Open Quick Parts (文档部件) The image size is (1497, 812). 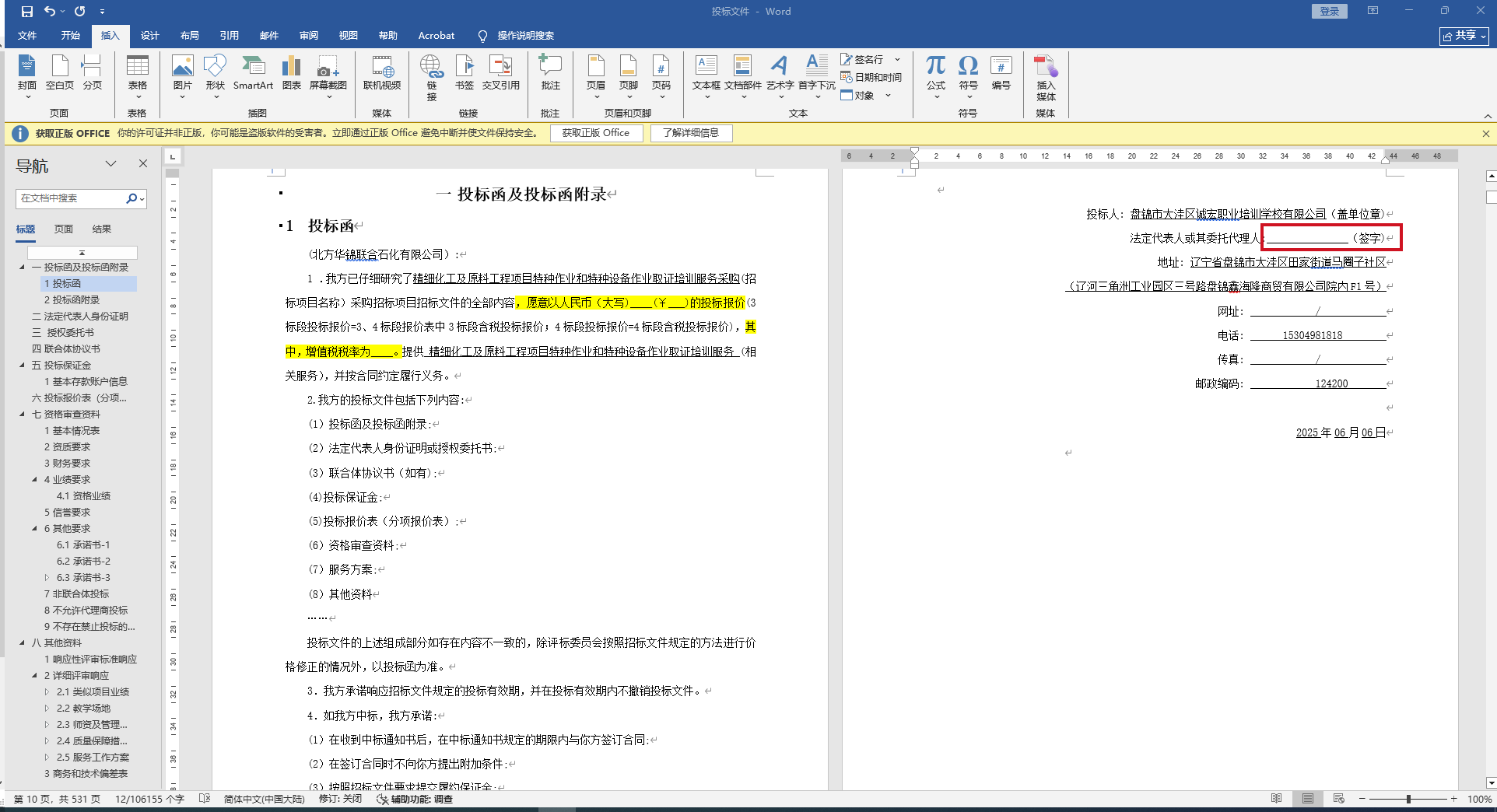743,76
